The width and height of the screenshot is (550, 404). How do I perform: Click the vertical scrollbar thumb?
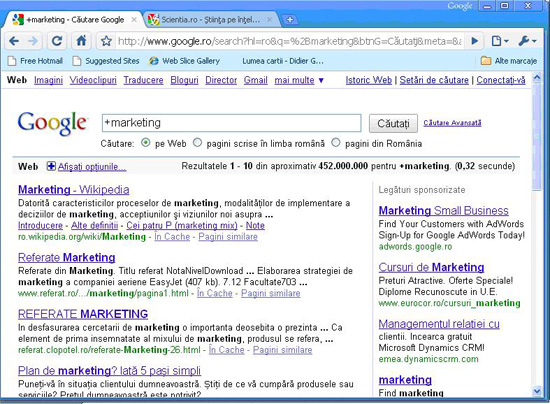[537, 136]
